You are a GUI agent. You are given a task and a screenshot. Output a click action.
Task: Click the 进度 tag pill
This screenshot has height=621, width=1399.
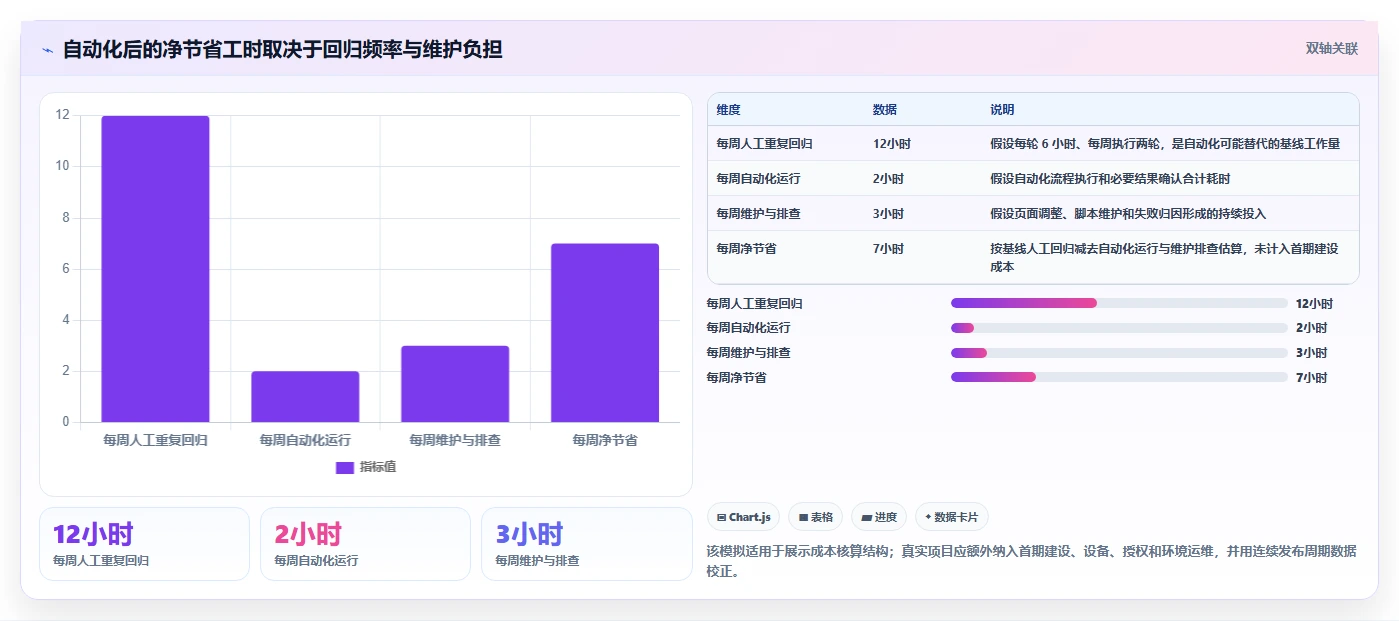tap(879, 517)
